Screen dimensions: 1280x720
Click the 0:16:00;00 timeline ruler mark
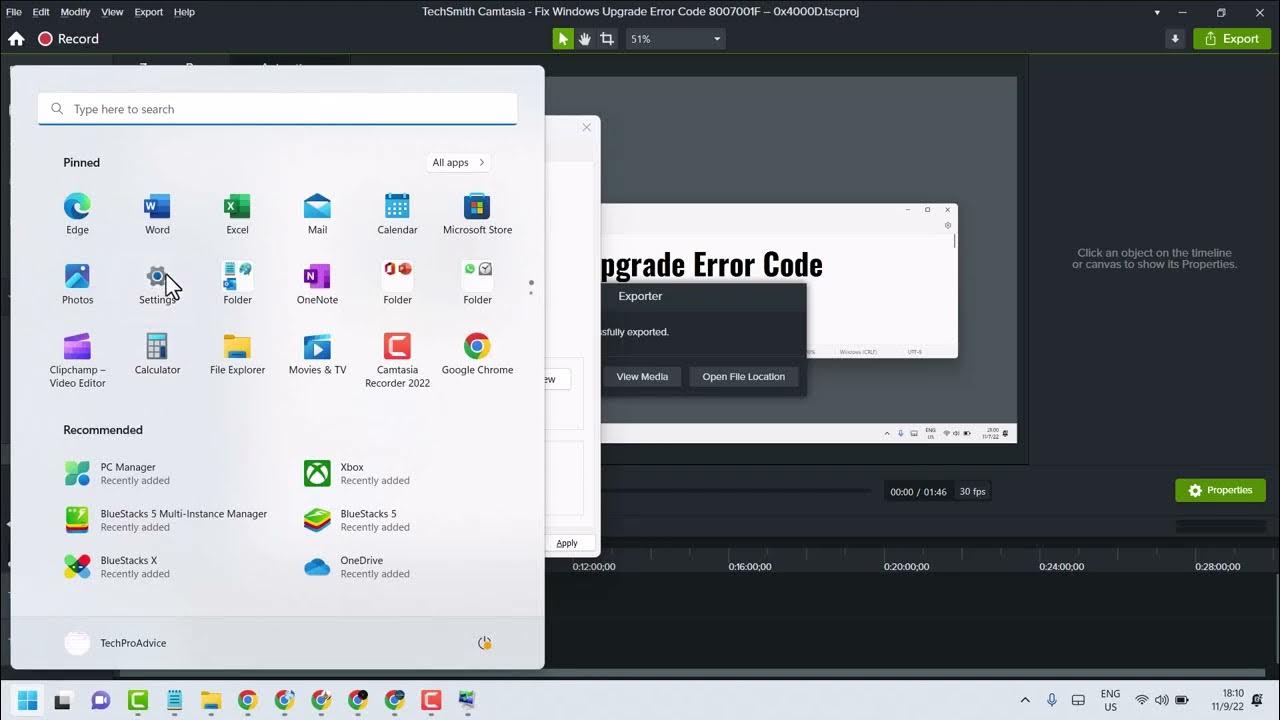coord(750,566)
